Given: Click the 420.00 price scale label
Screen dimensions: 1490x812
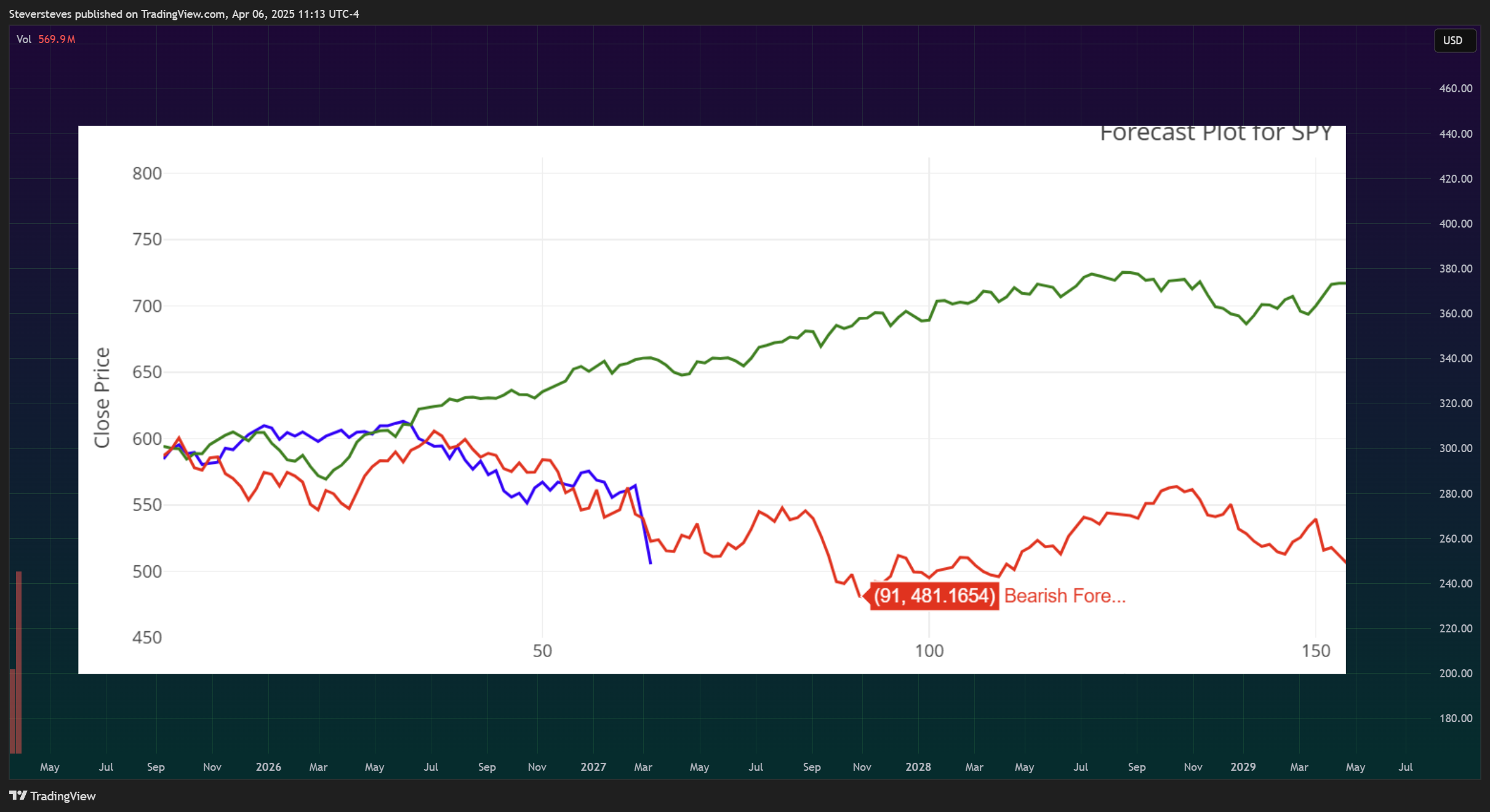Looking at the screenshot, I should point(1456,178).
